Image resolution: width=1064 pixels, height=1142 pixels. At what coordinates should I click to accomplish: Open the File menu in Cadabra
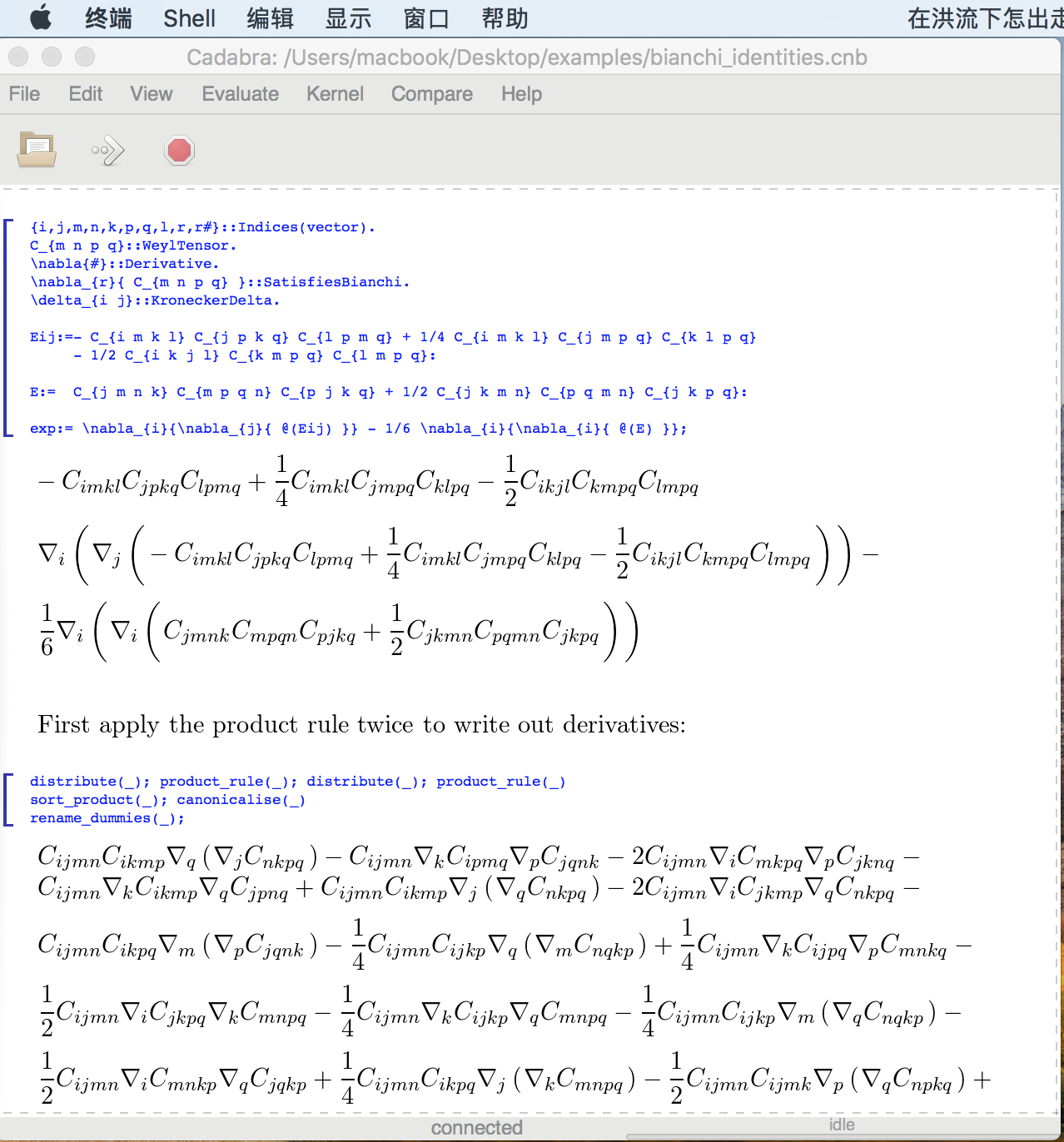pos(24,94)
